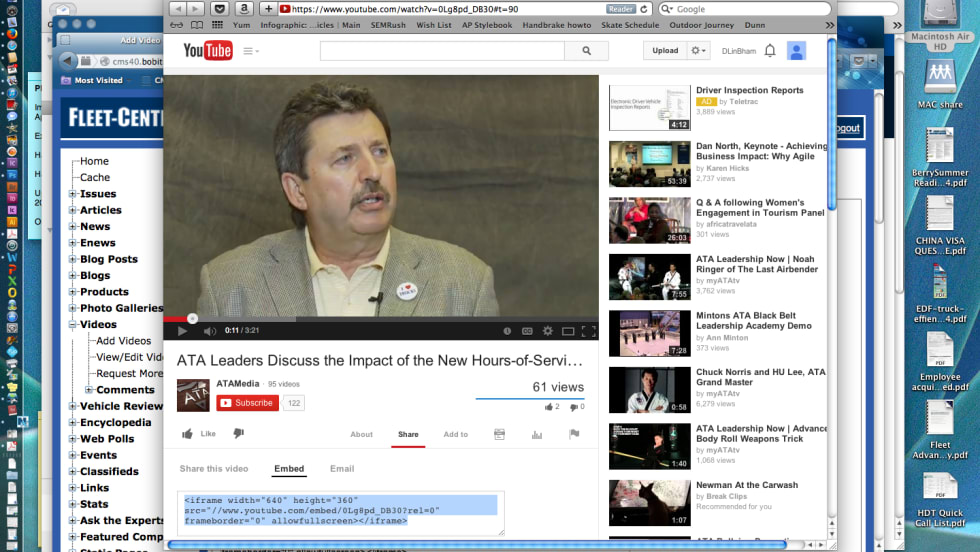Collapse the Videos tree node
Image resolution: width=980 pixels, height=552 pixels.
point(72,325)
